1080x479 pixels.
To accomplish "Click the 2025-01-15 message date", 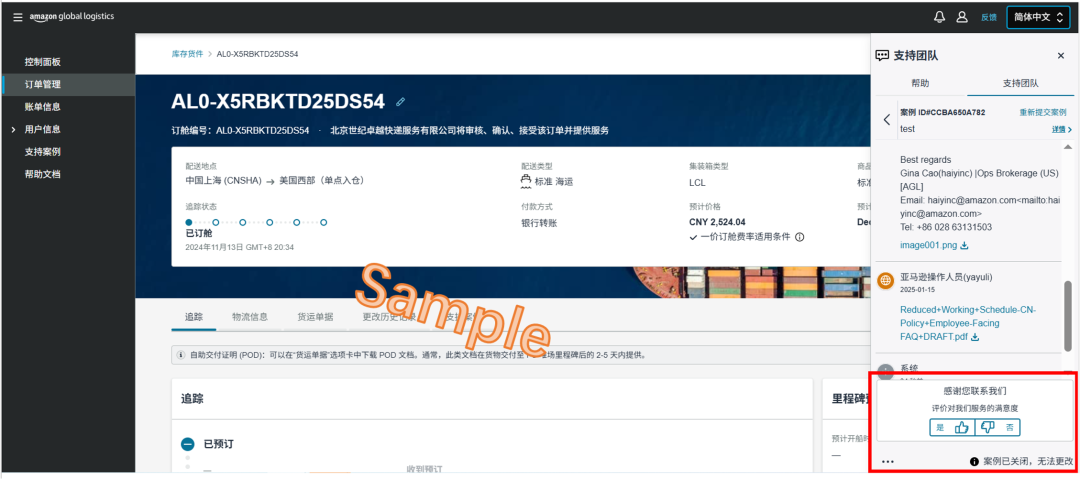I will tap(917, 290).
